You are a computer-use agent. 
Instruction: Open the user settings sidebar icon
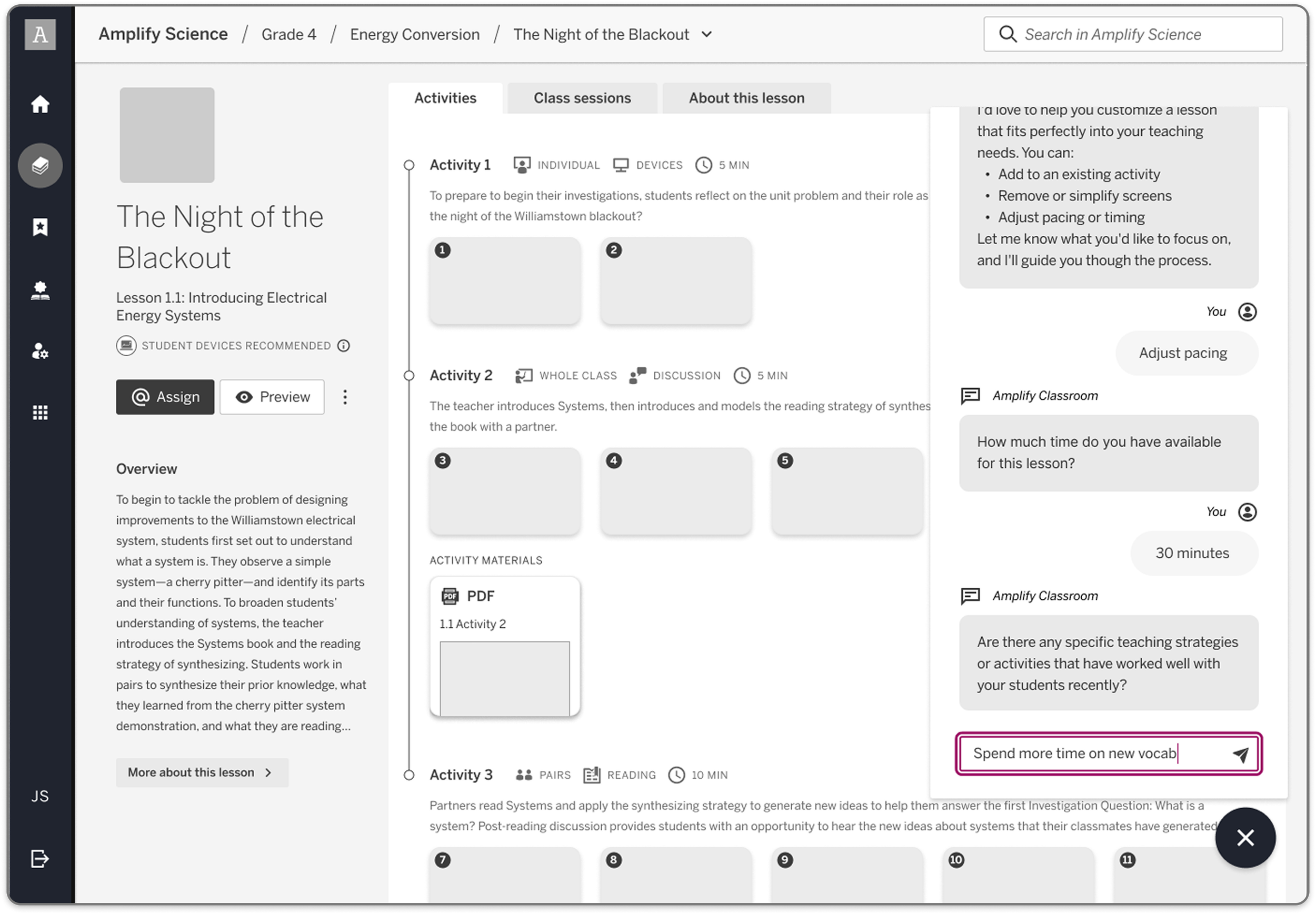click(40, 351)
